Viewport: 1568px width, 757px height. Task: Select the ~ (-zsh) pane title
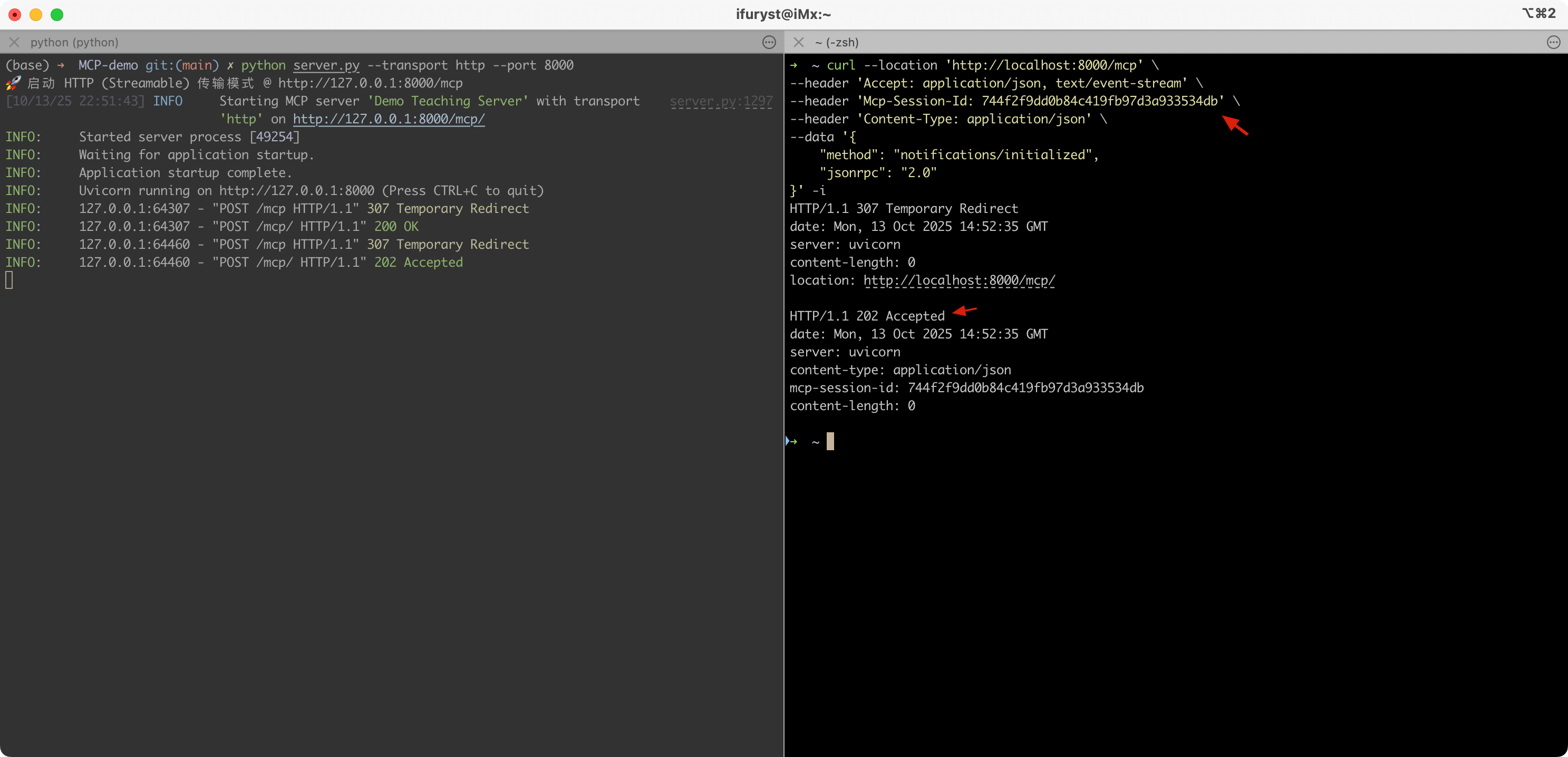(x=836, y=42)
